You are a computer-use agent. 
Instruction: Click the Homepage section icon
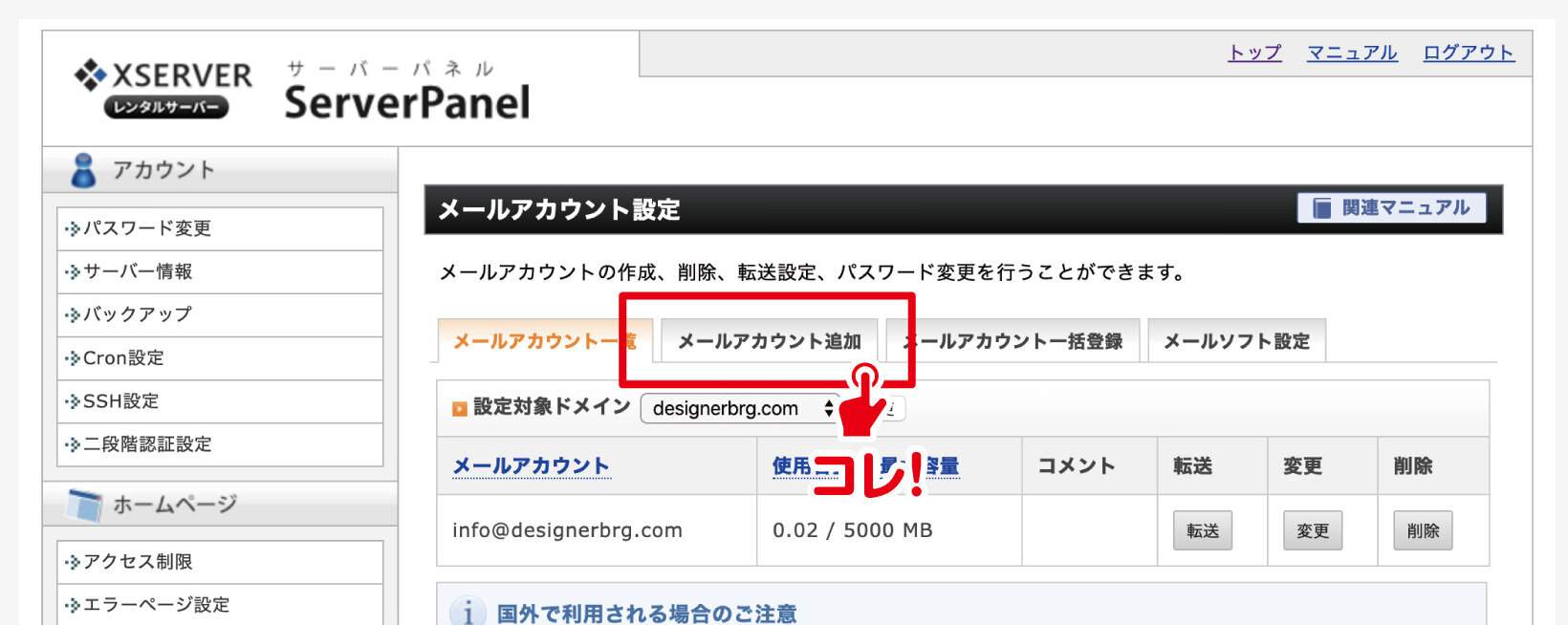(84, 505)
